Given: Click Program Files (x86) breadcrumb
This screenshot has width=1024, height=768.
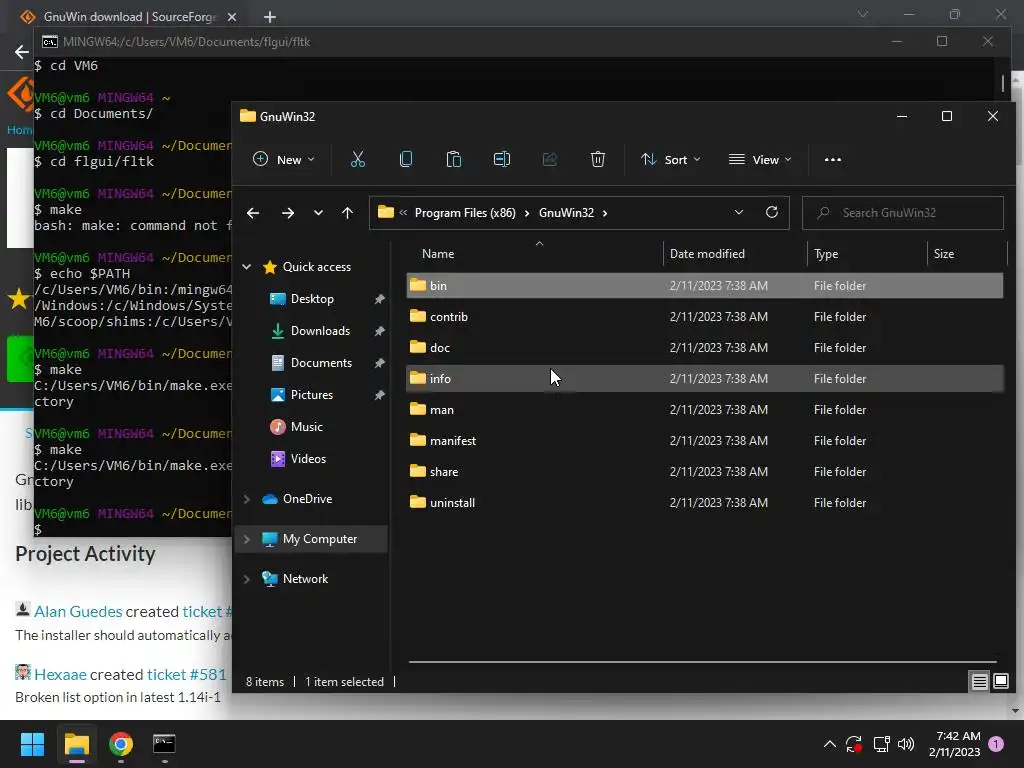Looking at the screenshot, I should tap(465, 213).
